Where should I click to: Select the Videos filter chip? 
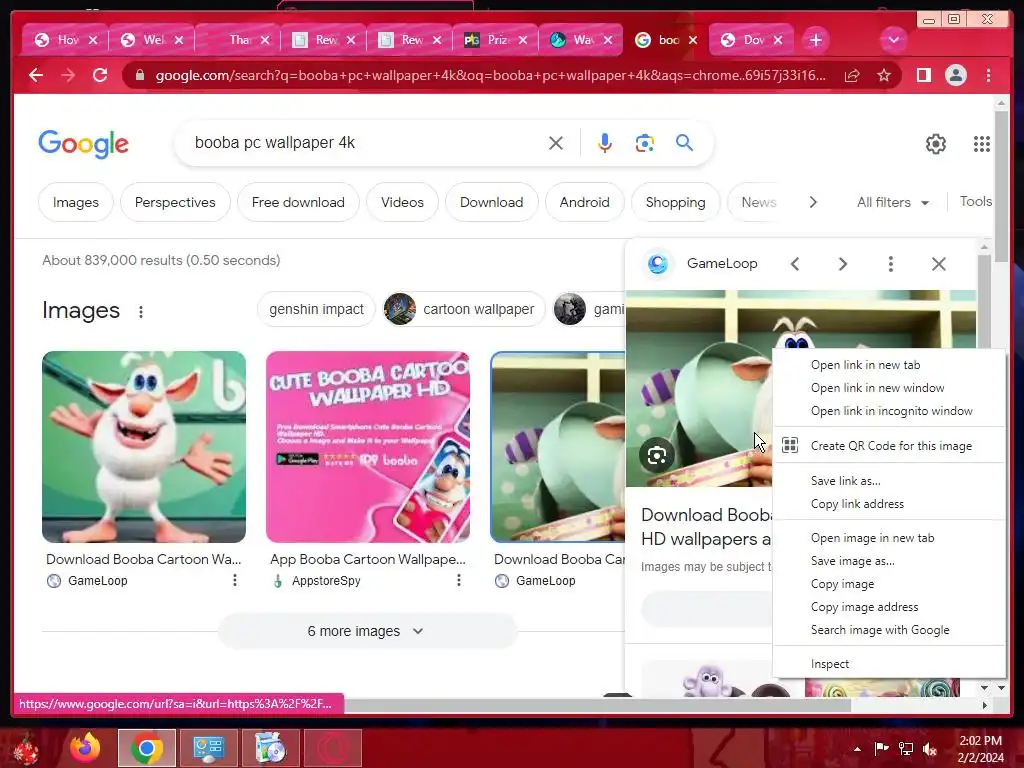402,202
